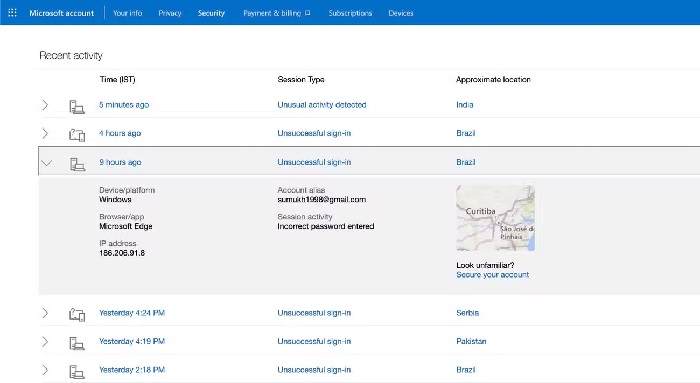This screenshot has width=700, height=383.
Task: Click external link icon next to Payment & billing
Action: [x=308, y=13]
